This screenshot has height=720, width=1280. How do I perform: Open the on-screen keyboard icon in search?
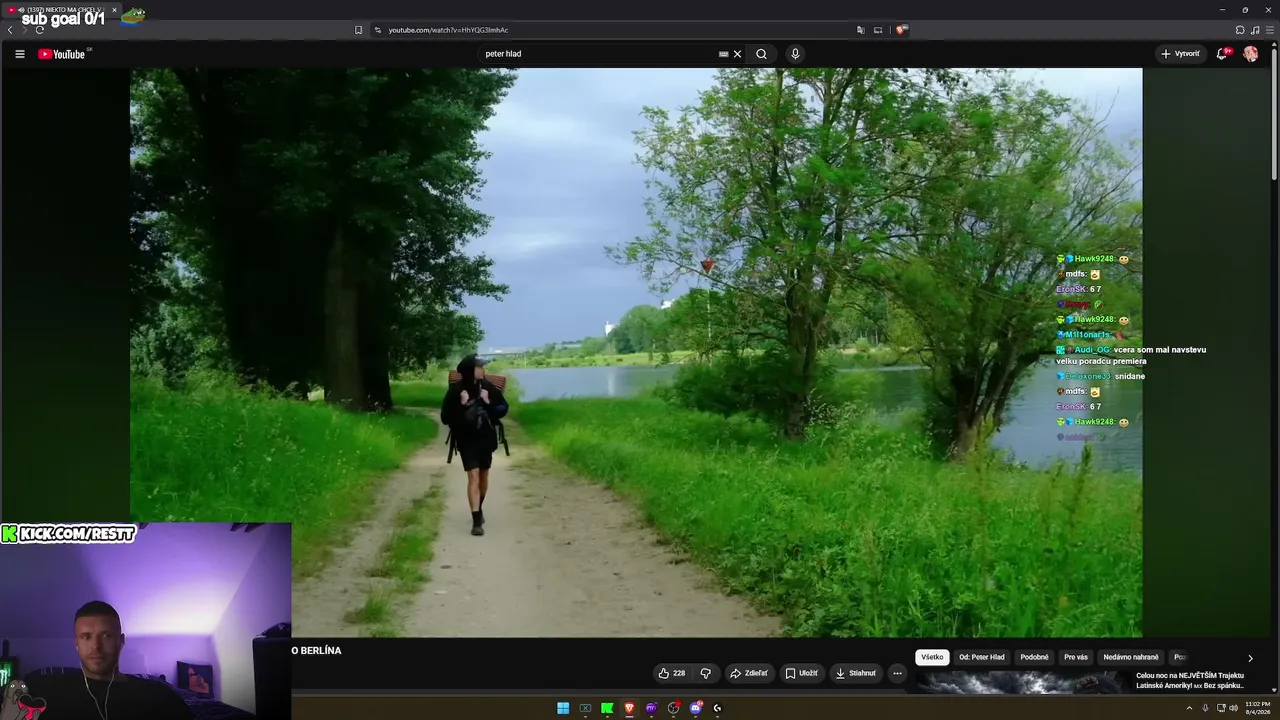click(723, 54)
